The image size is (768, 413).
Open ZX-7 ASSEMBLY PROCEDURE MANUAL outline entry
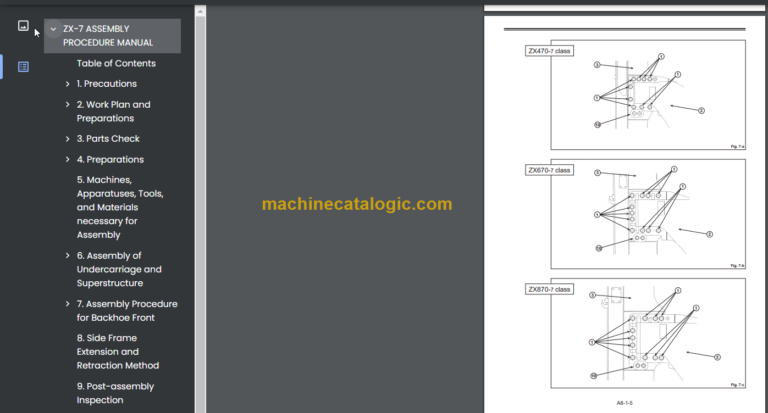coord(108,36)
